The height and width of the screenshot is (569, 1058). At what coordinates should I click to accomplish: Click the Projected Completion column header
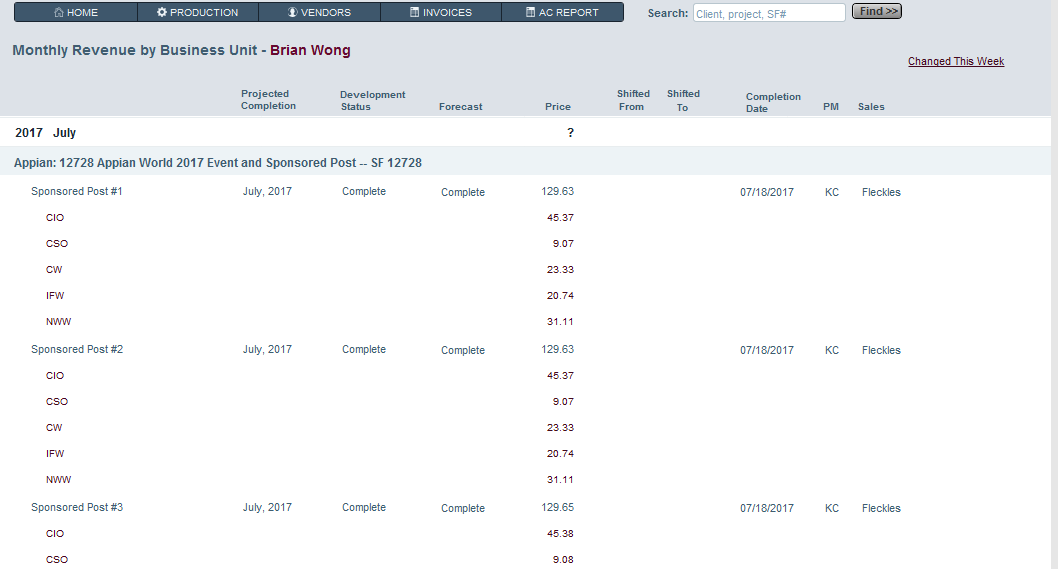(x=269, y=100)
